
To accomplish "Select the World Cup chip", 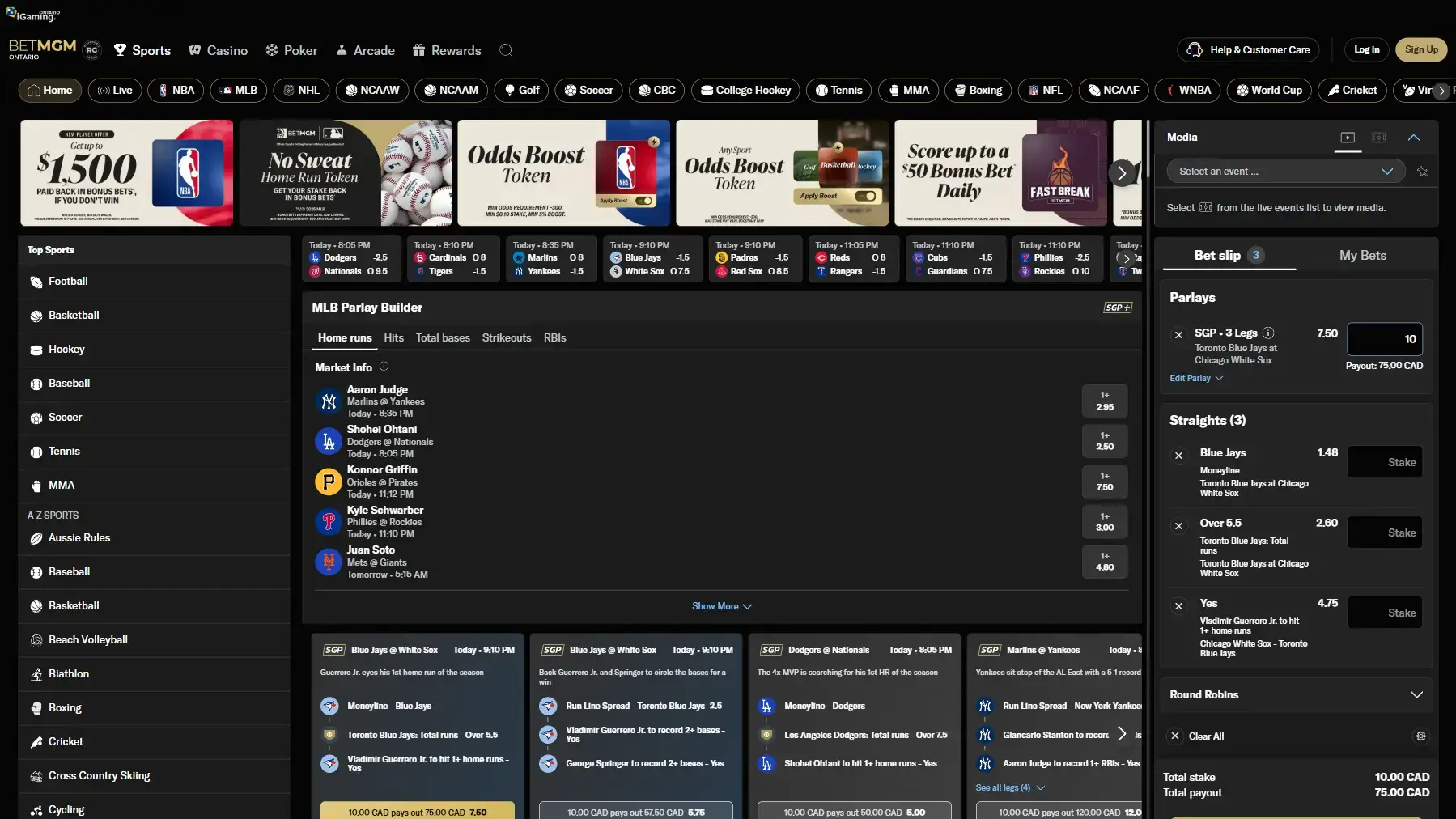I will 1268,90.
